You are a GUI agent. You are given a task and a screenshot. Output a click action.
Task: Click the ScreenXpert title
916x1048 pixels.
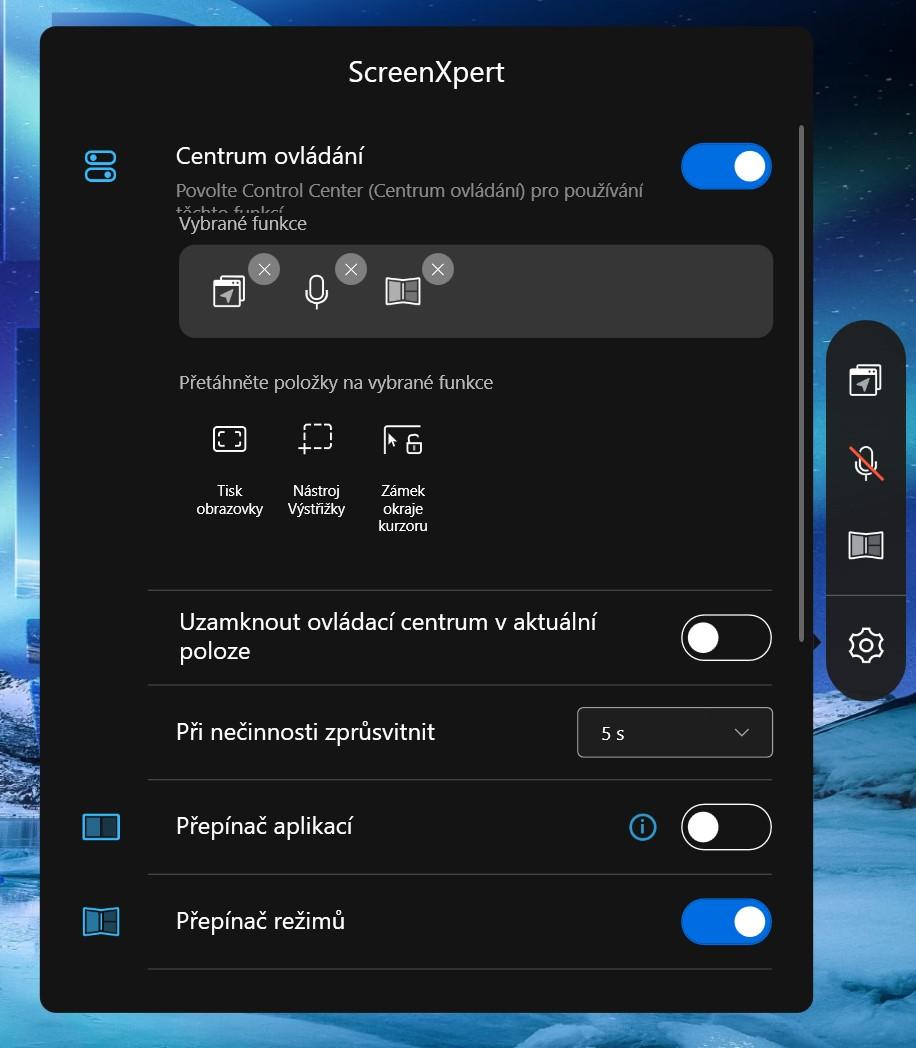click(x=426, y=72)
